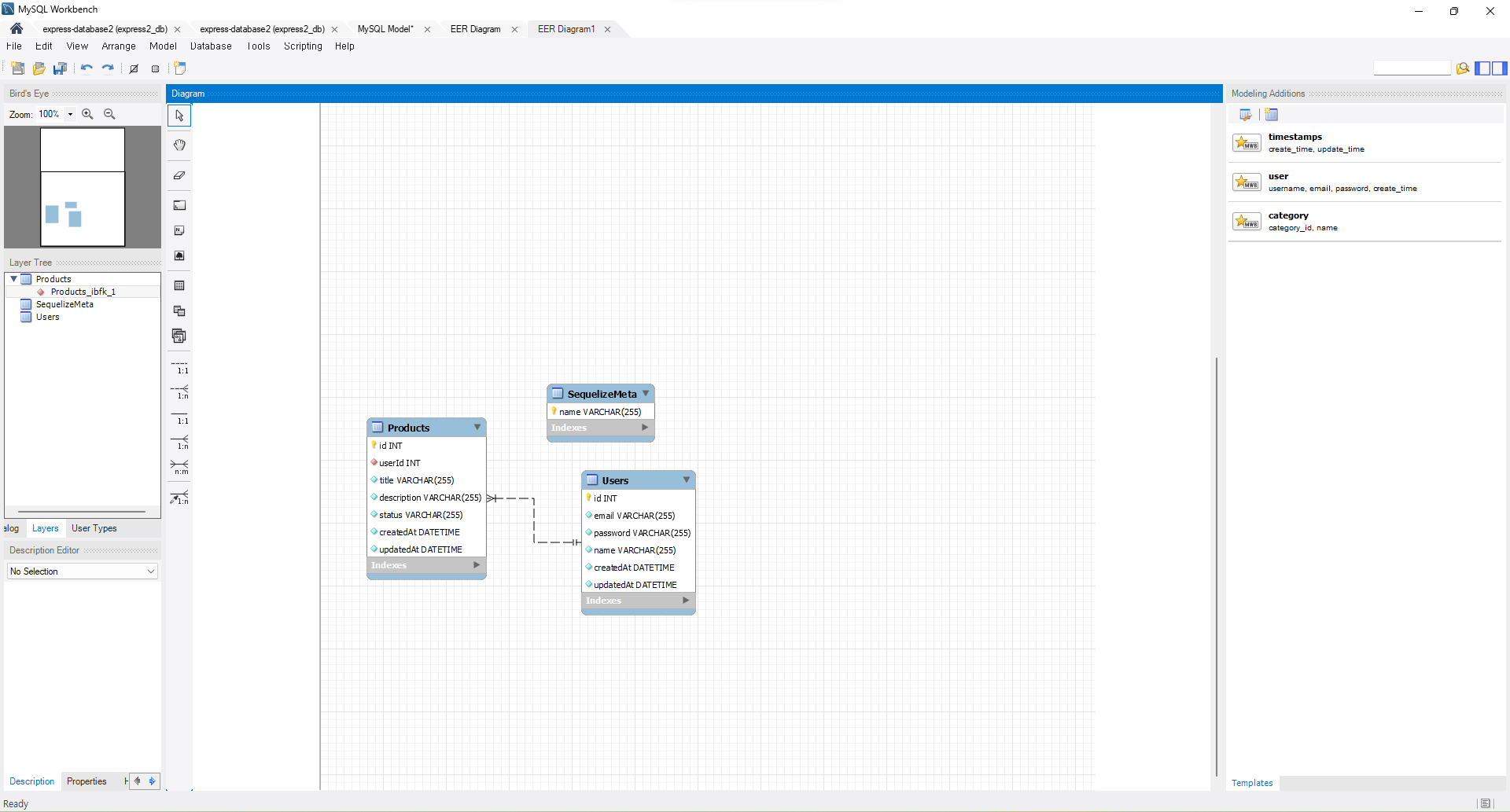Select the userId INT column in Products

pyautogui.click(x=426, y=463)
